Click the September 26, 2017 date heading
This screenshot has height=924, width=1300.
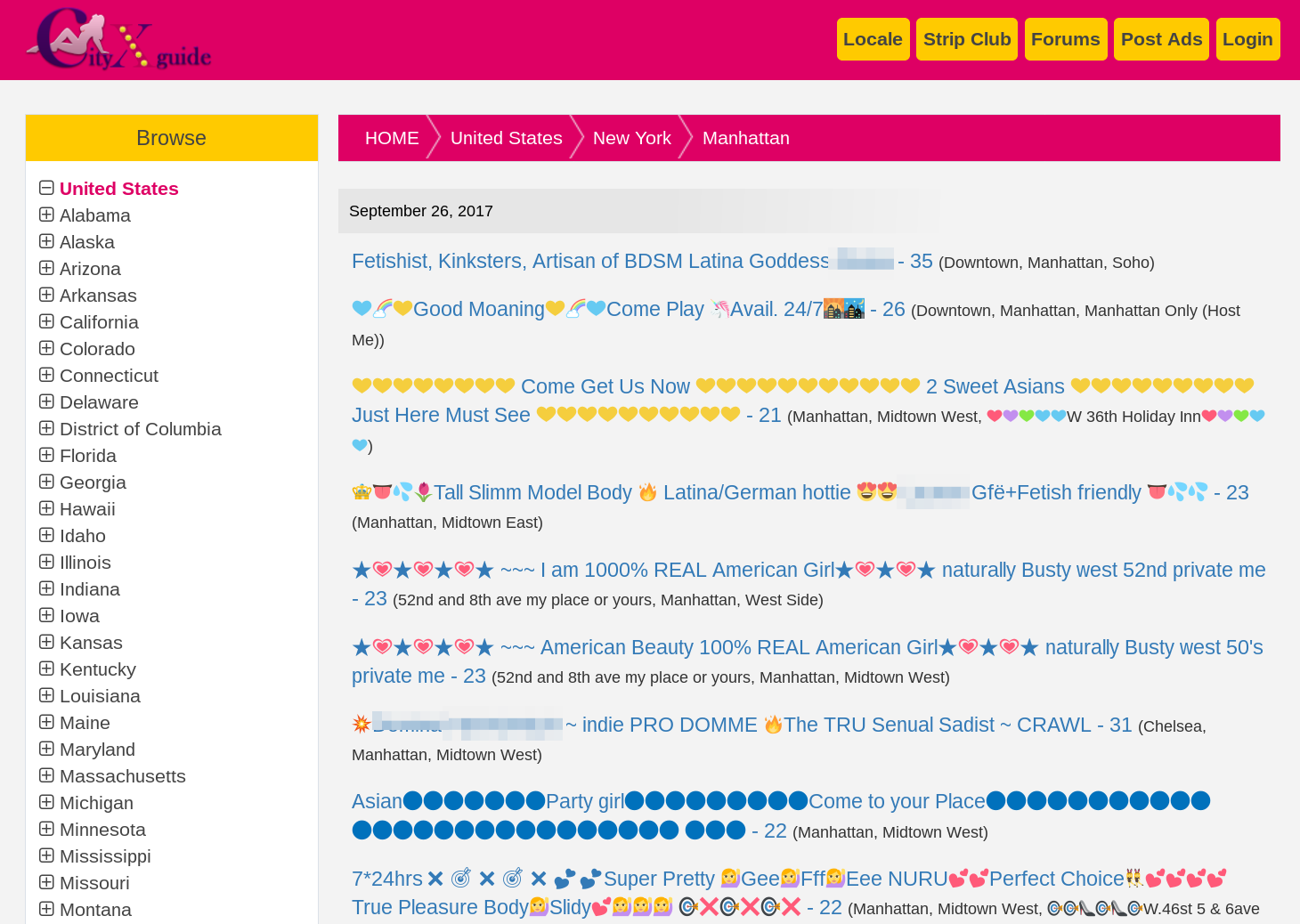(x=421, y=211)
